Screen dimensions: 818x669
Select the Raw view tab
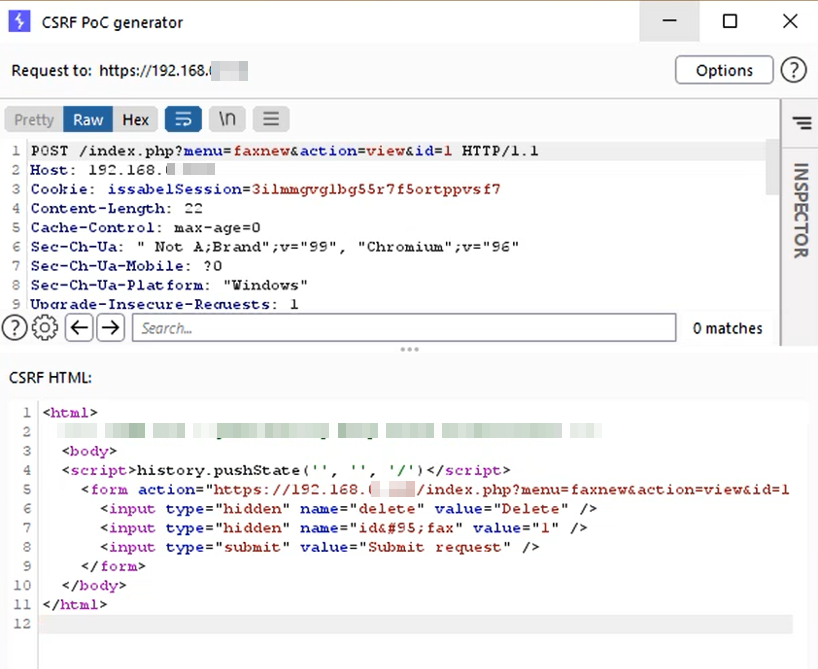coord(88,120)
